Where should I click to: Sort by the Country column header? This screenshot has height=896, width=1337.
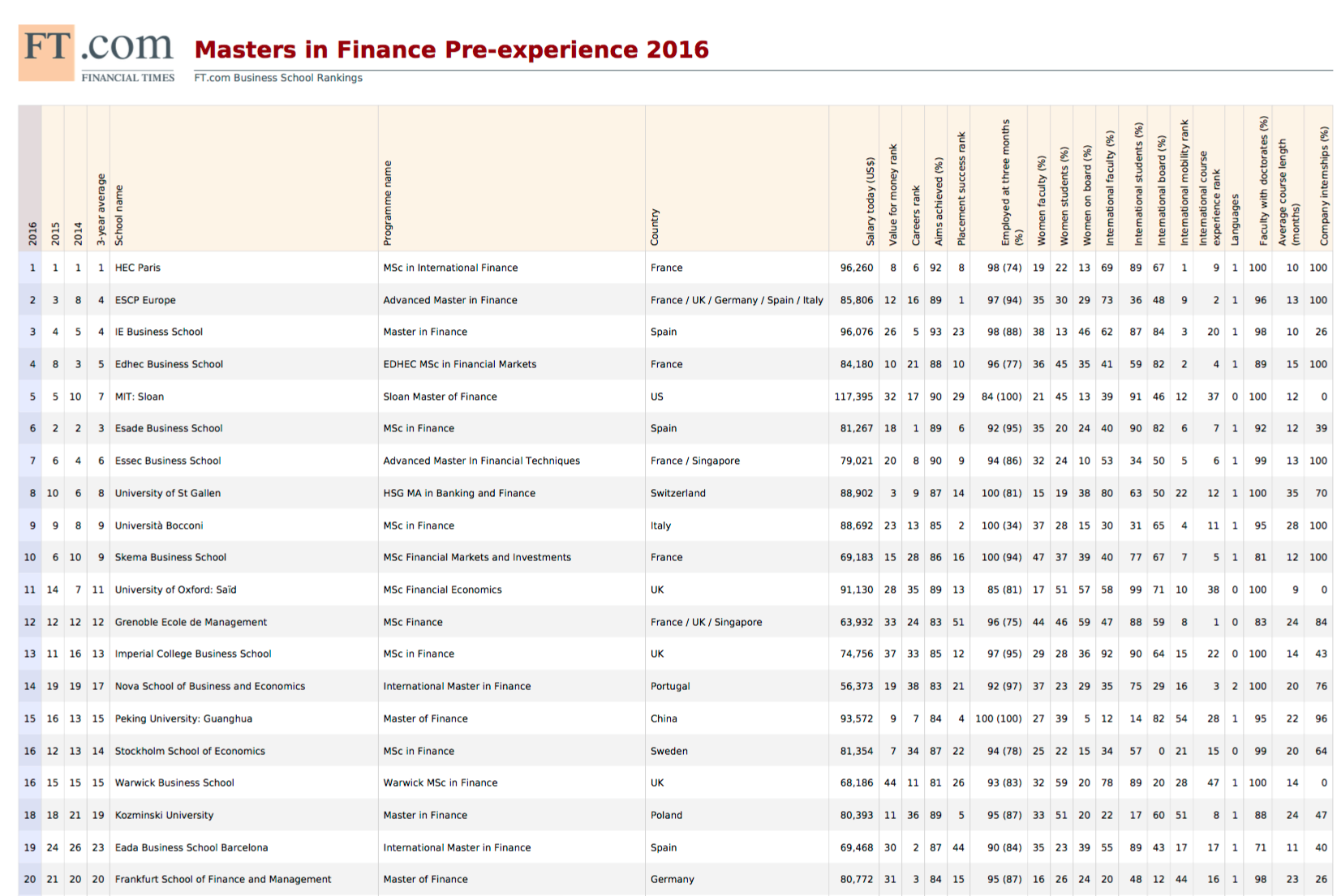pyautogui.click(x=655, y=227)
